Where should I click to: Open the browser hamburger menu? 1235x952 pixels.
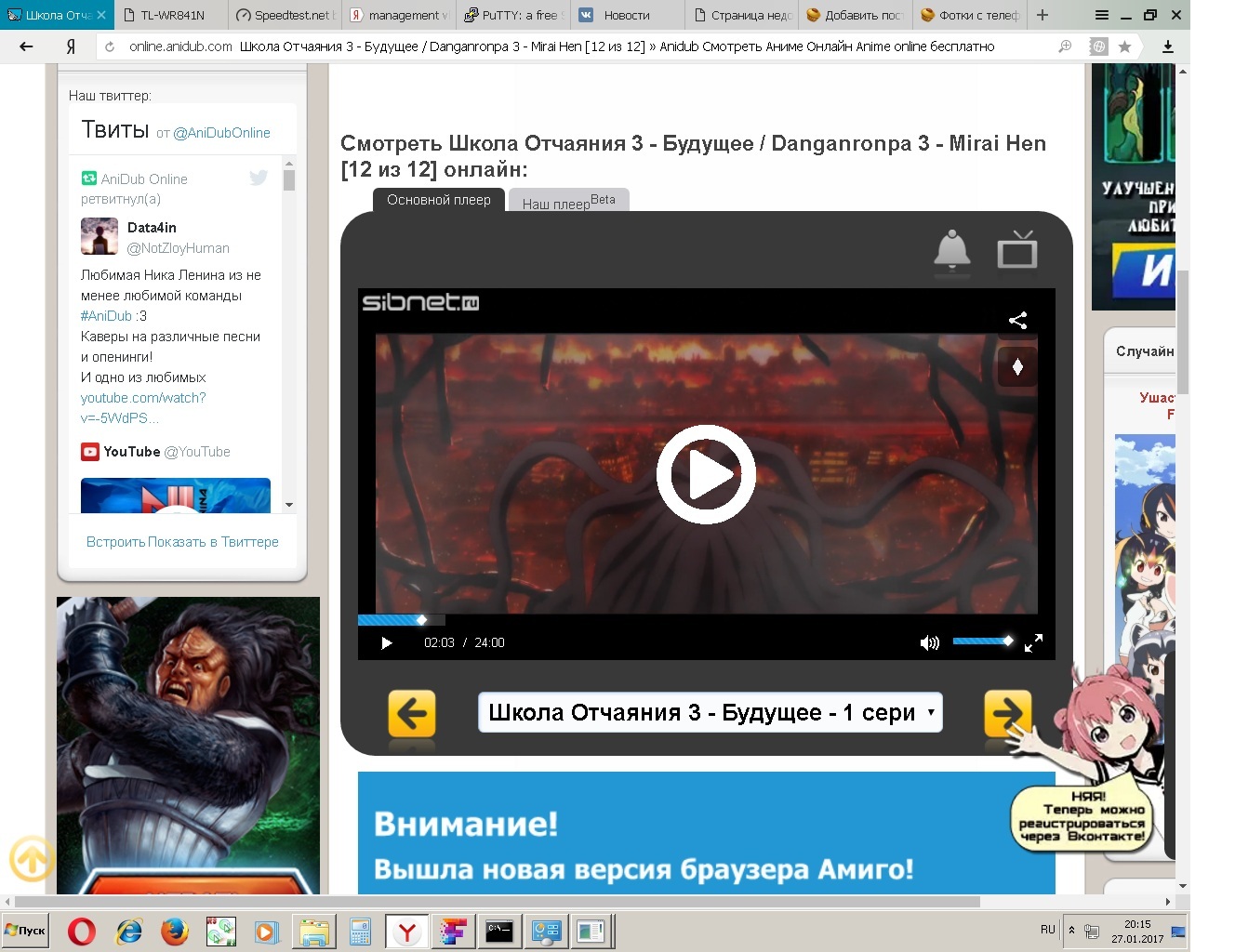tap(1102, 15)
